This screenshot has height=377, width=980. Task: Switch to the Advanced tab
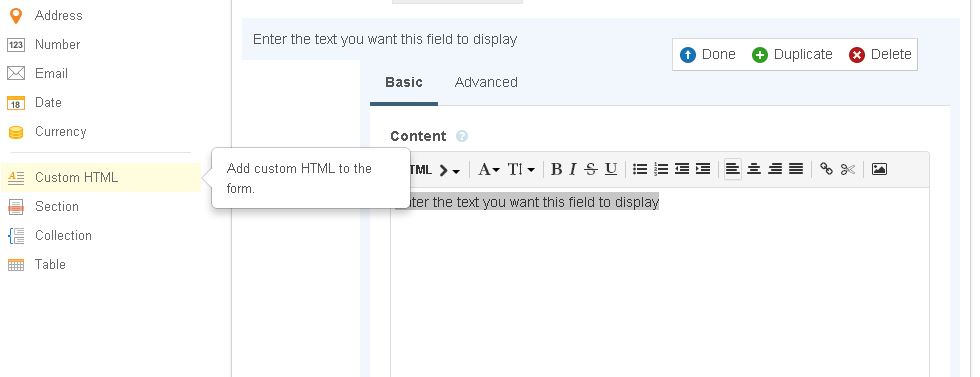click(x=486, y=83)
